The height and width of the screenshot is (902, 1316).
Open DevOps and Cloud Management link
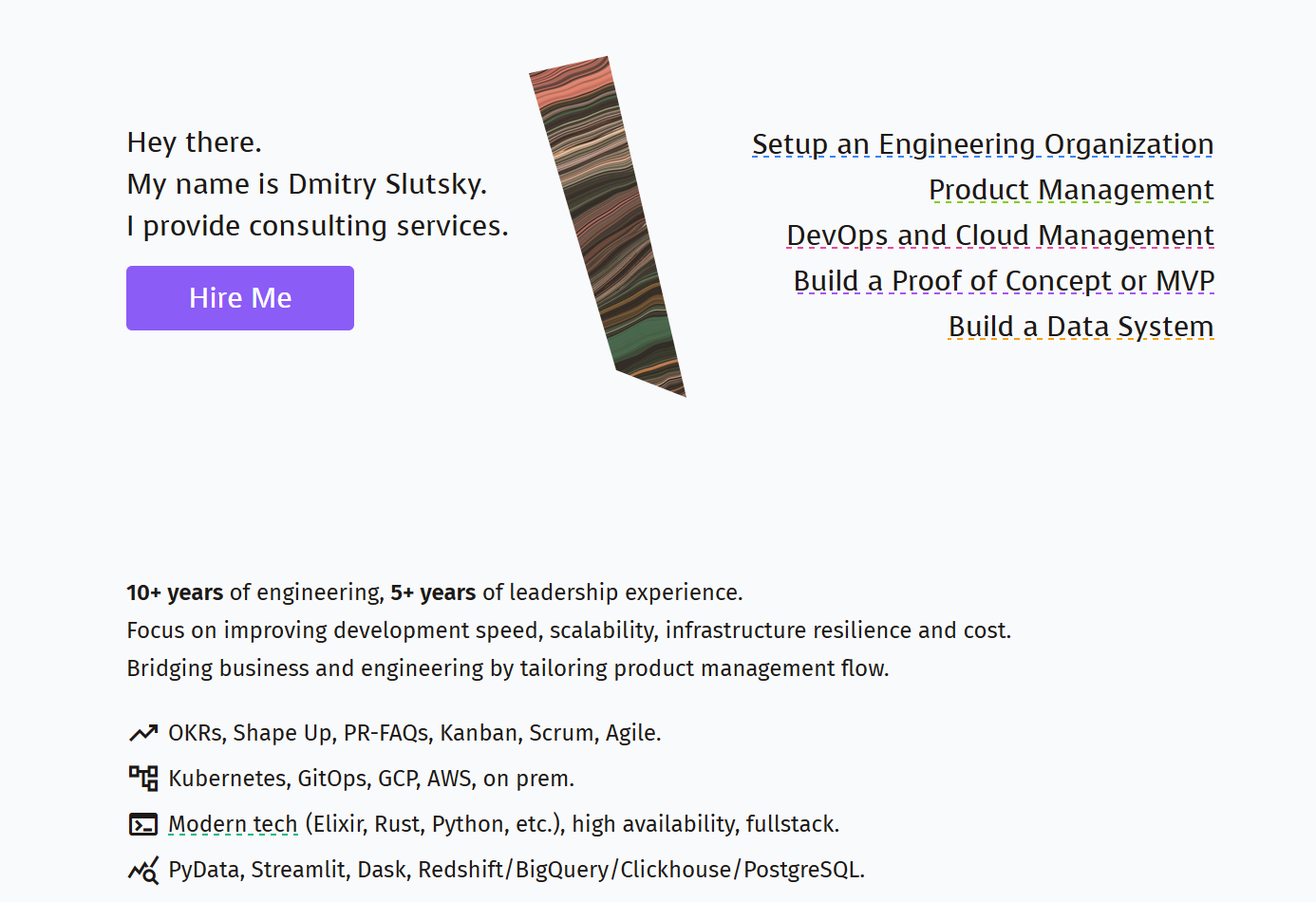[x=1000, y=235]
